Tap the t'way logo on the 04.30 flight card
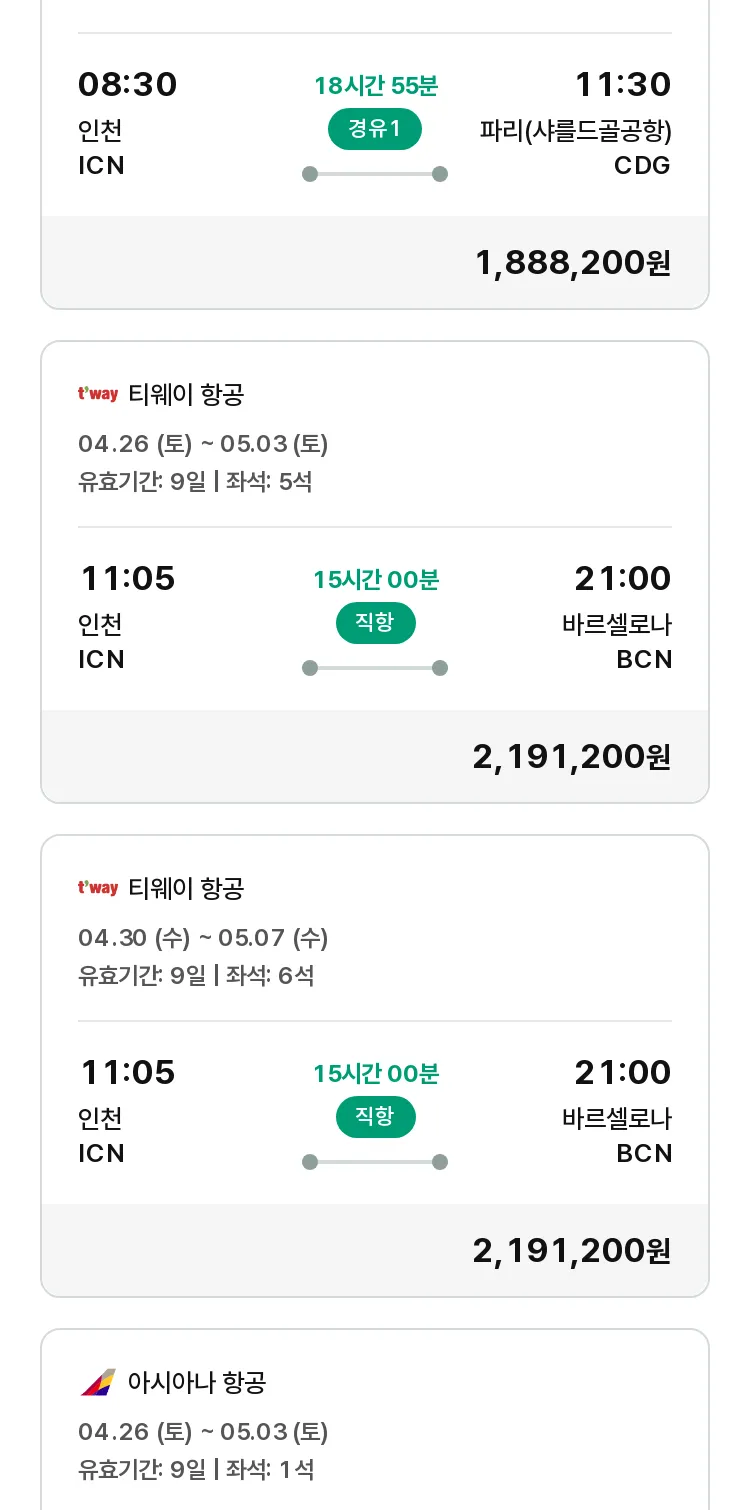 pos(98,888)
